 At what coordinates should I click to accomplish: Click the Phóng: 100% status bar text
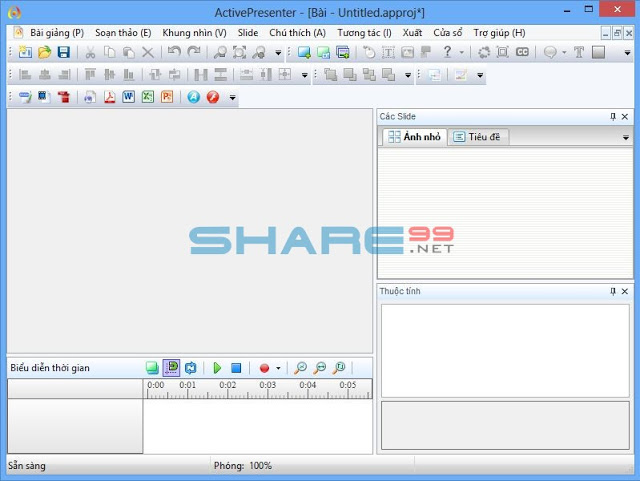(x=243, y=465)
